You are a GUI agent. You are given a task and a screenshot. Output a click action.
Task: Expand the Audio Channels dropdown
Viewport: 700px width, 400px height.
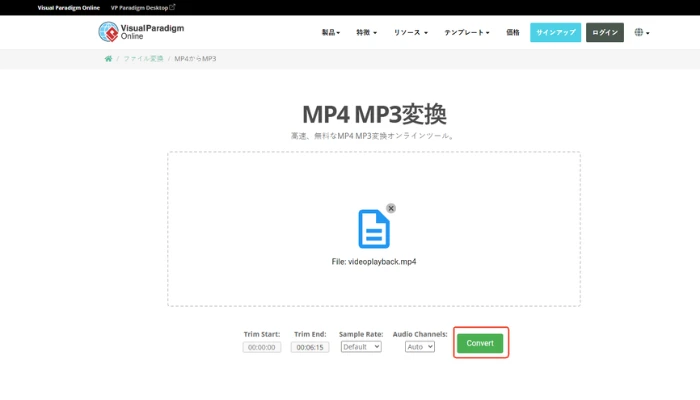pyautogui.click(x=420, y=346)
